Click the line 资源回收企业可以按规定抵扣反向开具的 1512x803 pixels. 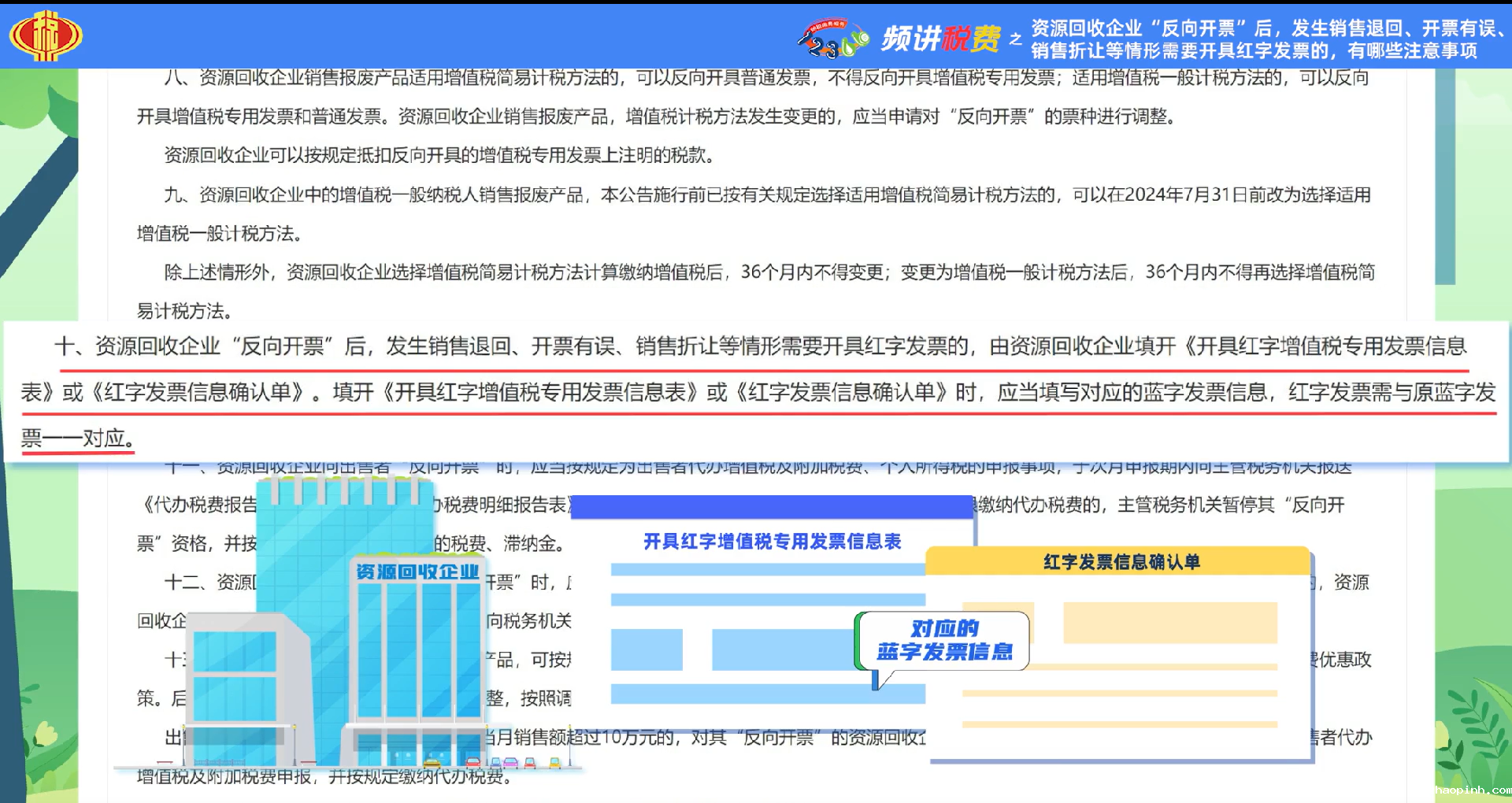click(439, 155)
